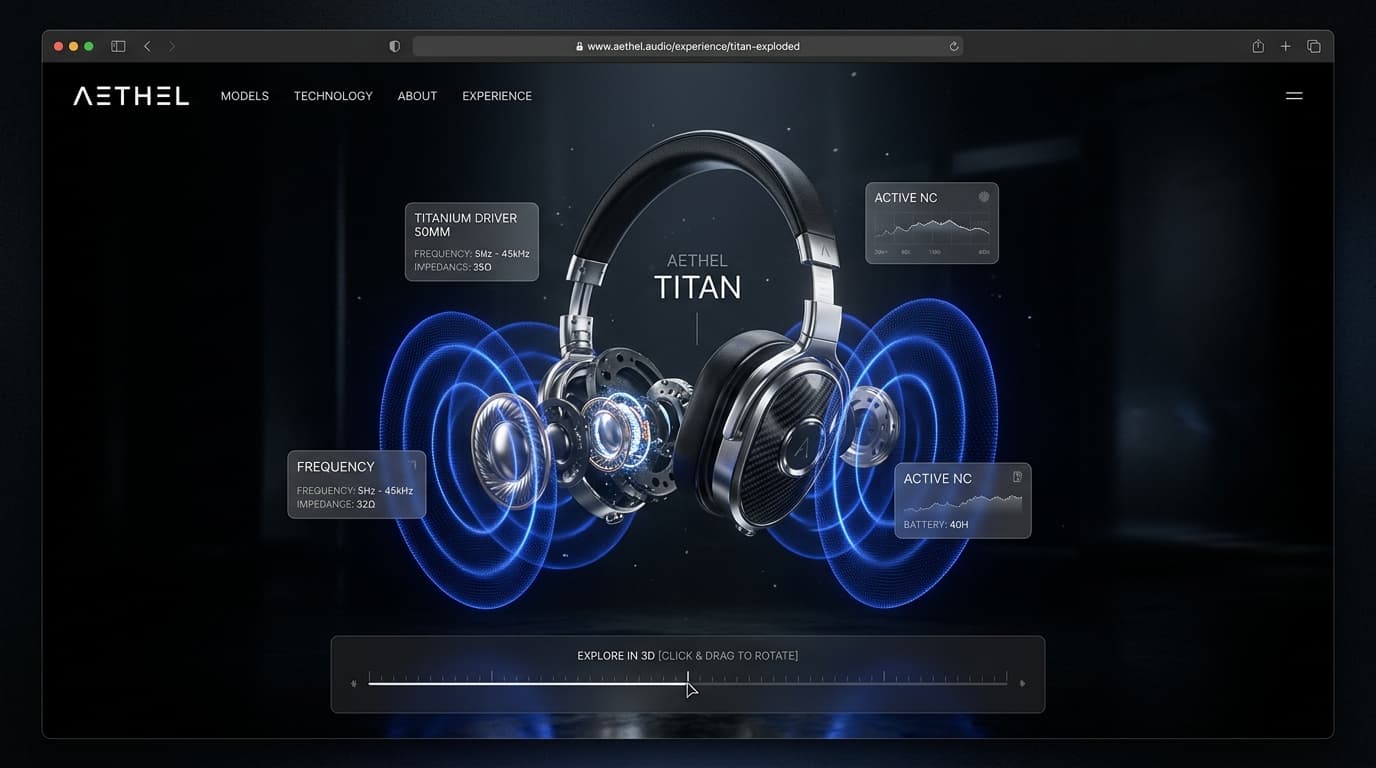Toggle the Safari sidebar icon
Image resolution: width=1376 pixels, height=768 pixels.
click(x=118, y=46)
